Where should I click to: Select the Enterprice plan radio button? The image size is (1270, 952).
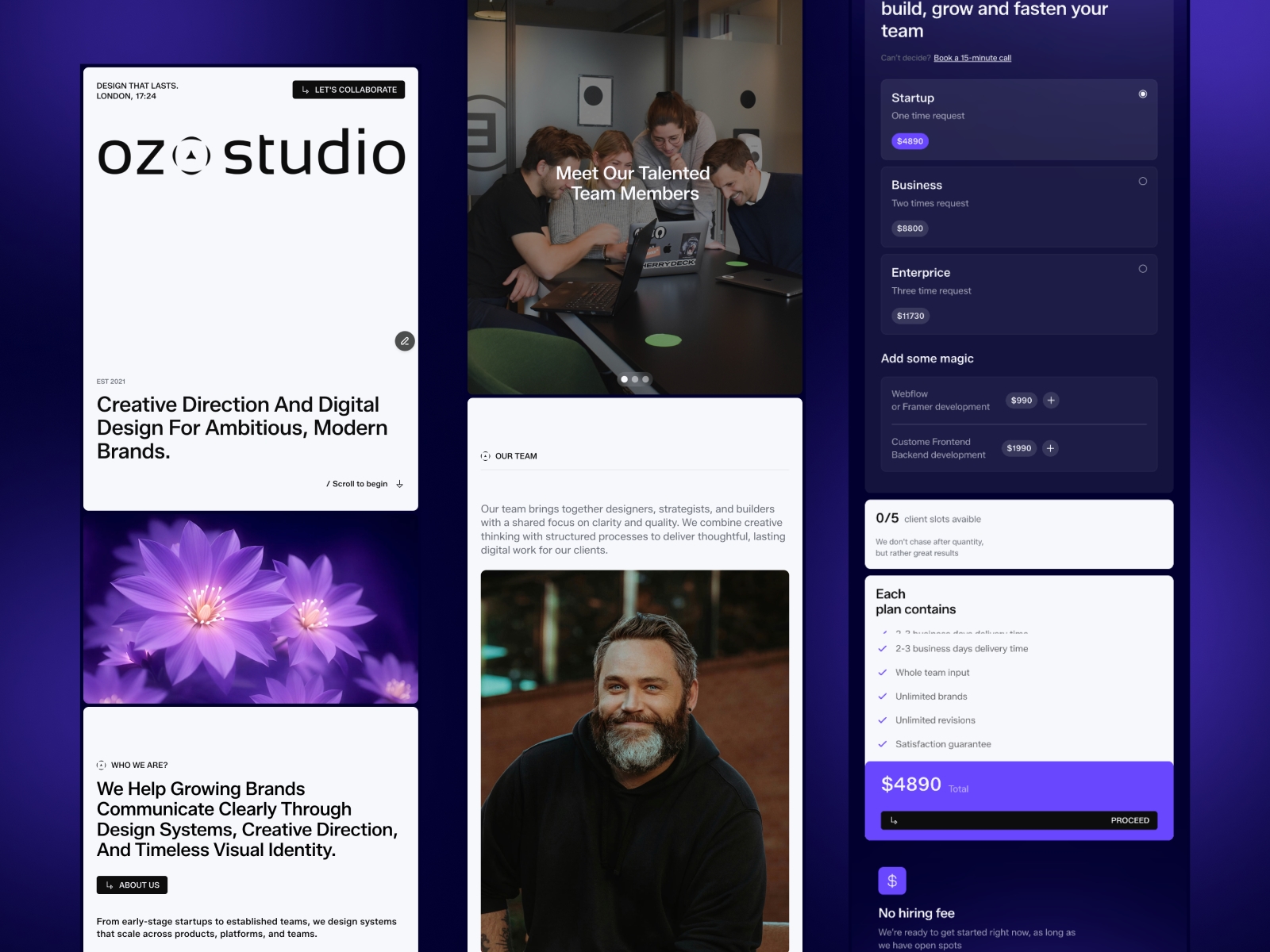tap(1143, 269)
